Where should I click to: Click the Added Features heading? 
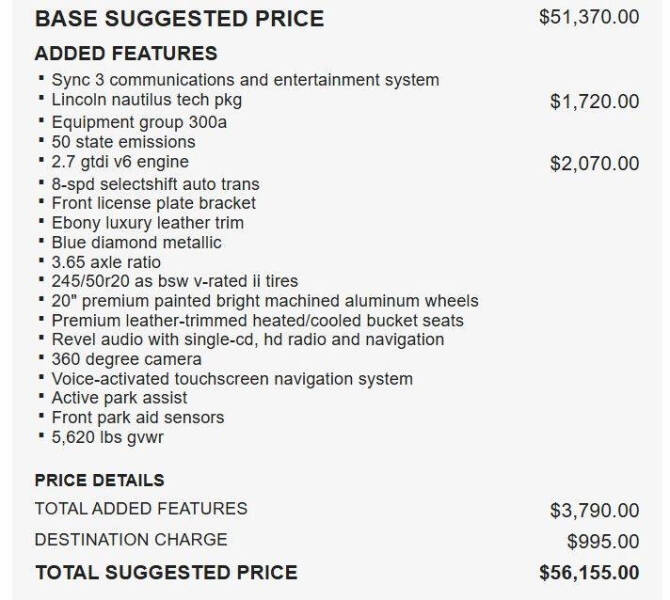(126, 53)
